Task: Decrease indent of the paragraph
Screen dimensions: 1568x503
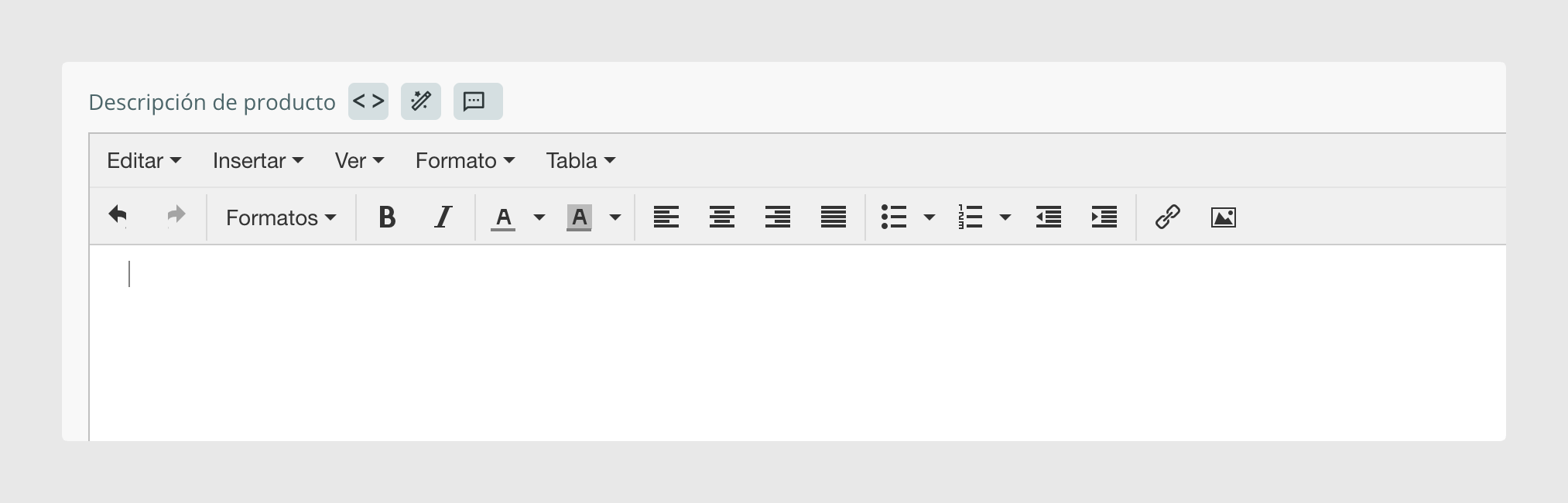Action: click(1049, 217)
